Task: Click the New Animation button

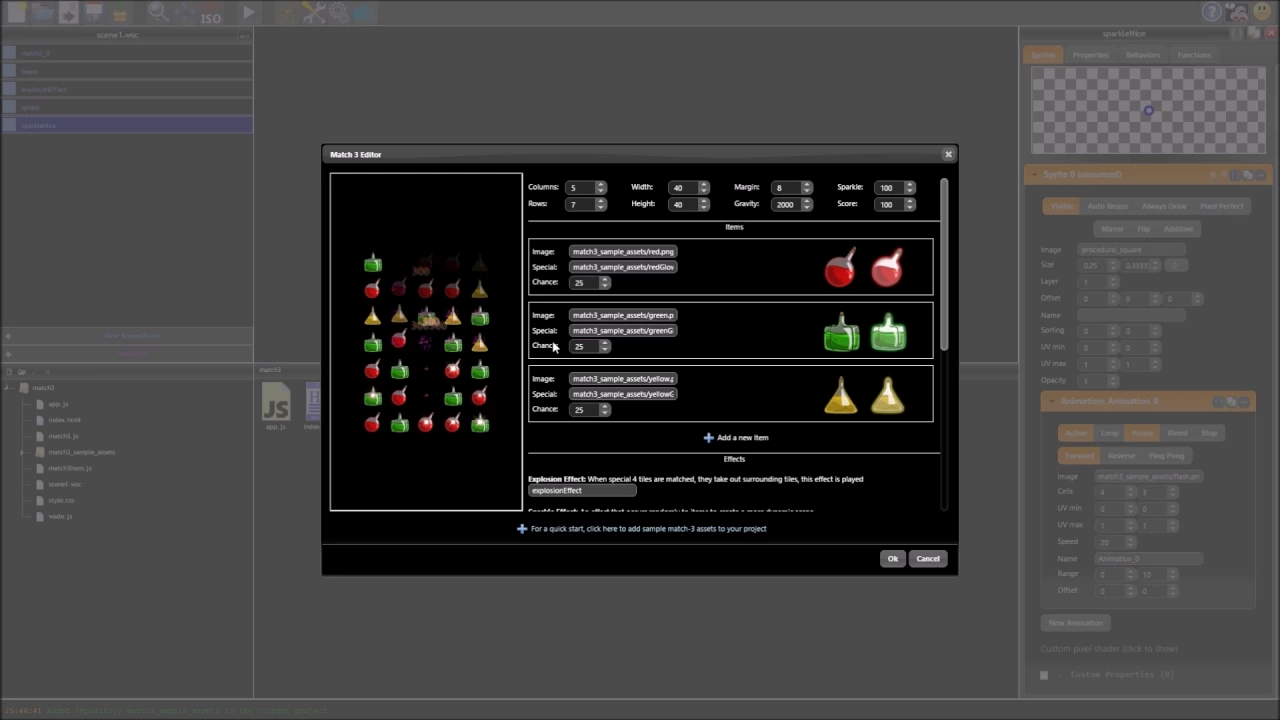Action: tap(1076, 623)
